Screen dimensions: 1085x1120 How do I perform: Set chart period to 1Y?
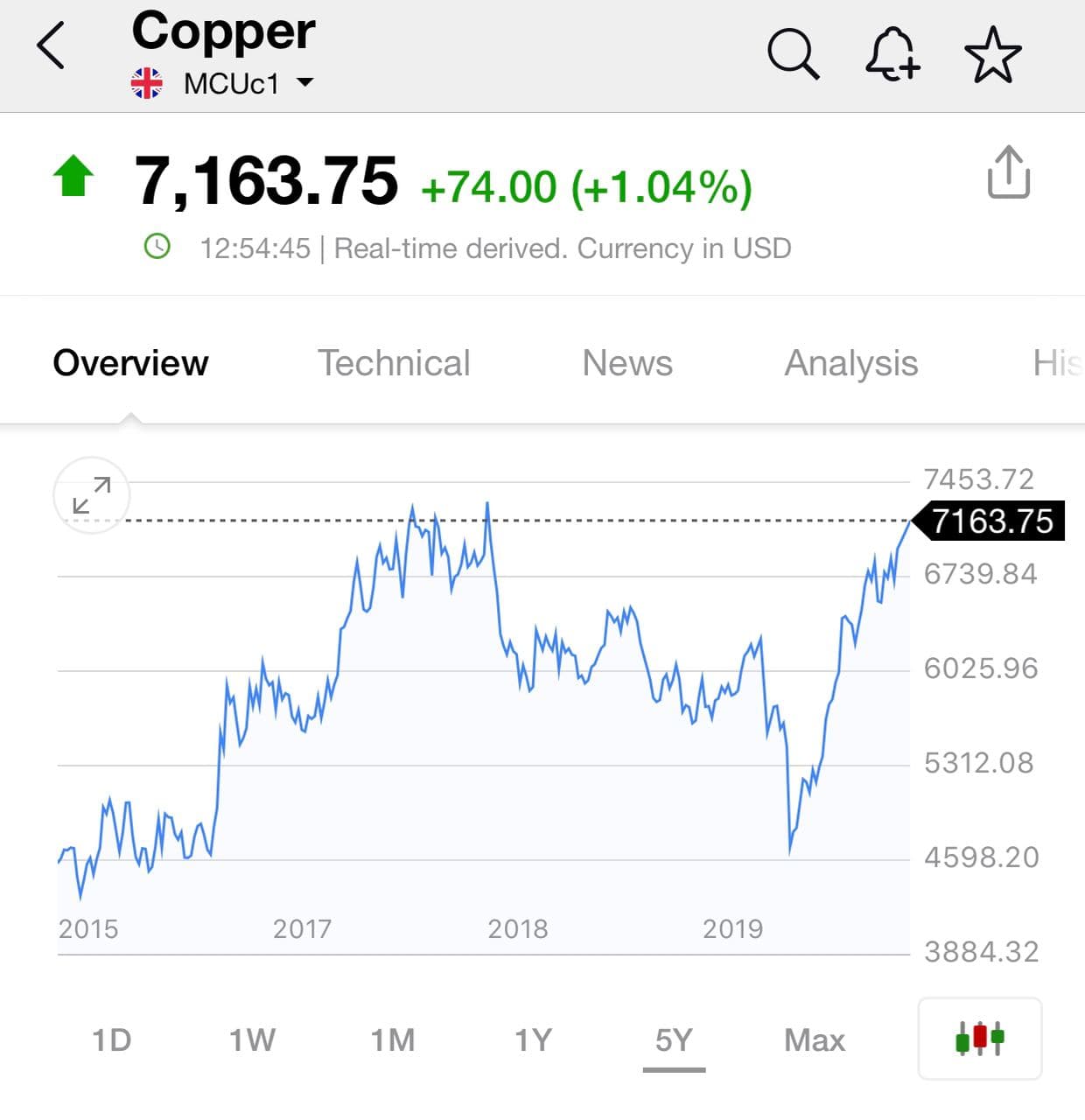(533, 1040)
